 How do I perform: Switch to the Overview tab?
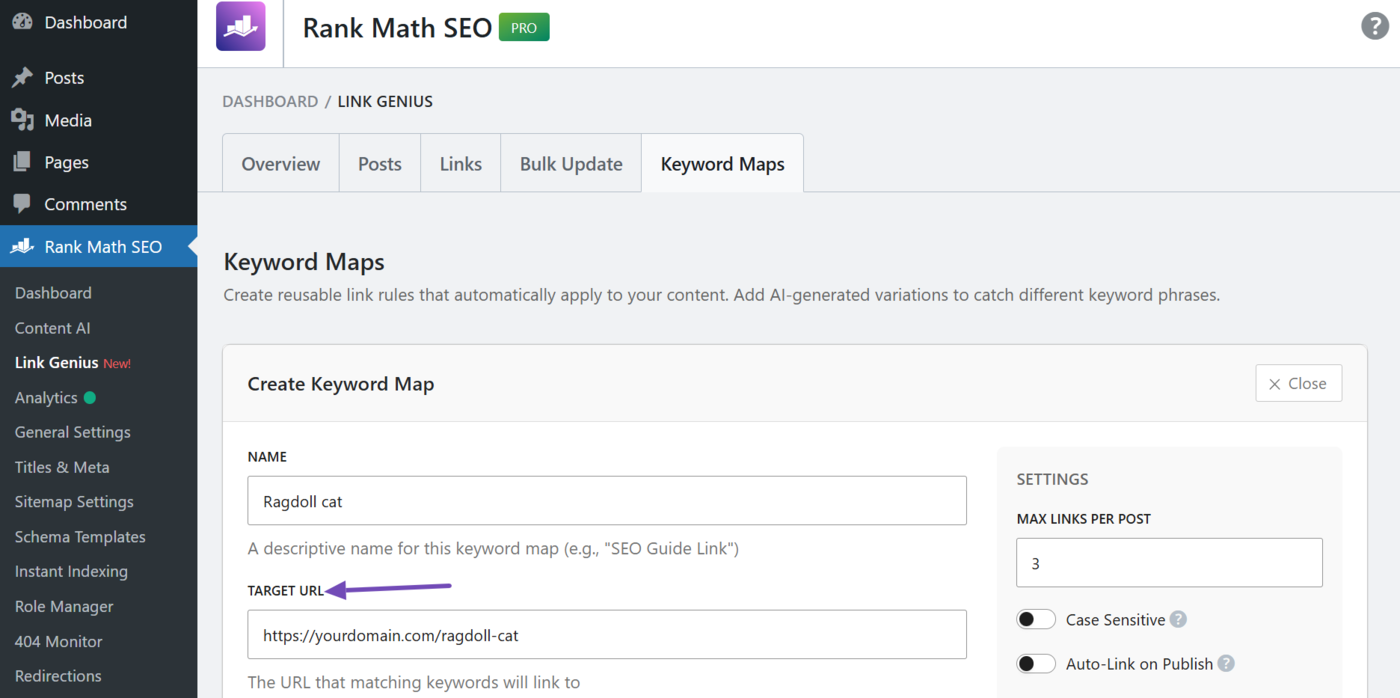point(281,164)
